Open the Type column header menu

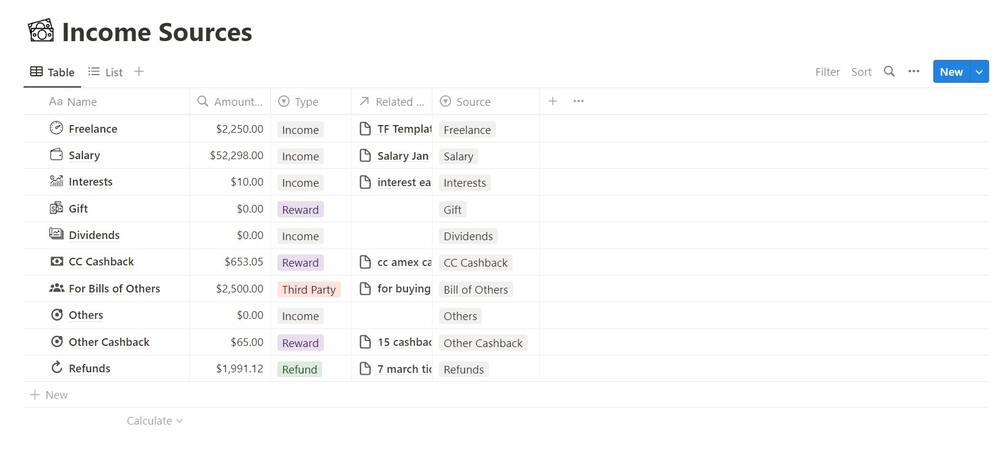310,101
